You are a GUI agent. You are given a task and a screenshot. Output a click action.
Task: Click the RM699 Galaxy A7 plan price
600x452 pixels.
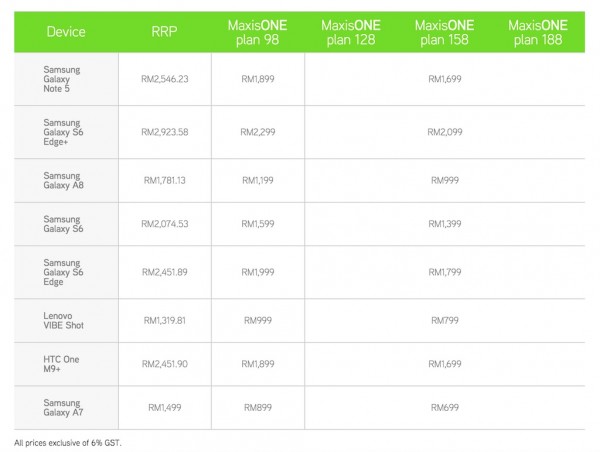pyautogui.click(x=445, y=408)
